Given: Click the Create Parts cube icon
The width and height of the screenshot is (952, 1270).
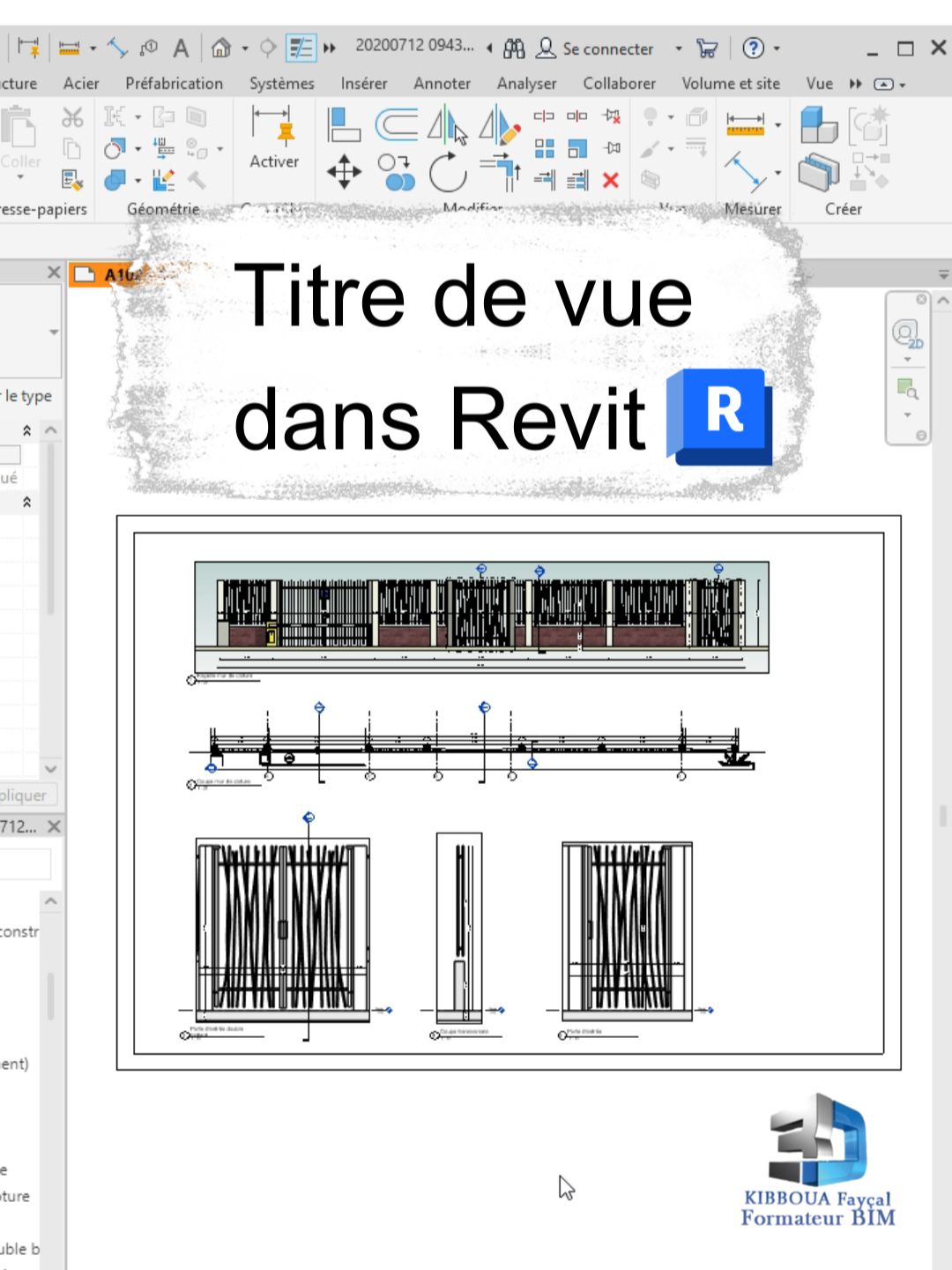Looking at the screenshot, I should pyautogui.click(x=819, y=124).
